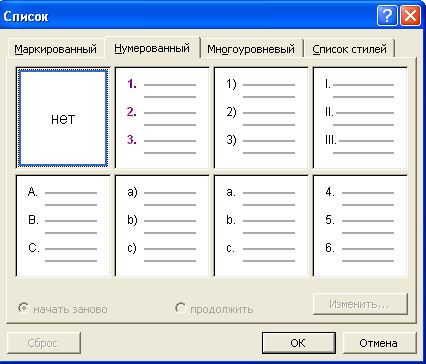The width and height of the screenshot is (426, 364).
Task: Select the "нет" numbering thumbnail
Action: click(x=63, y=118)
